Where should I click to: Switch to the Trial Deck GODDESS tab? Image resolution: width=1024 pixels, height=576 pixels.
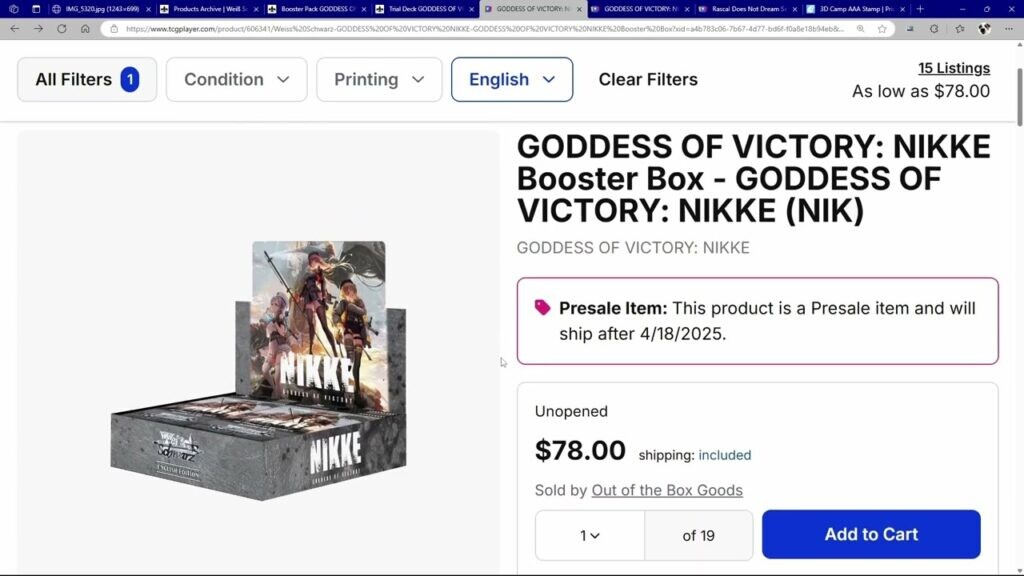click(424, 9)
